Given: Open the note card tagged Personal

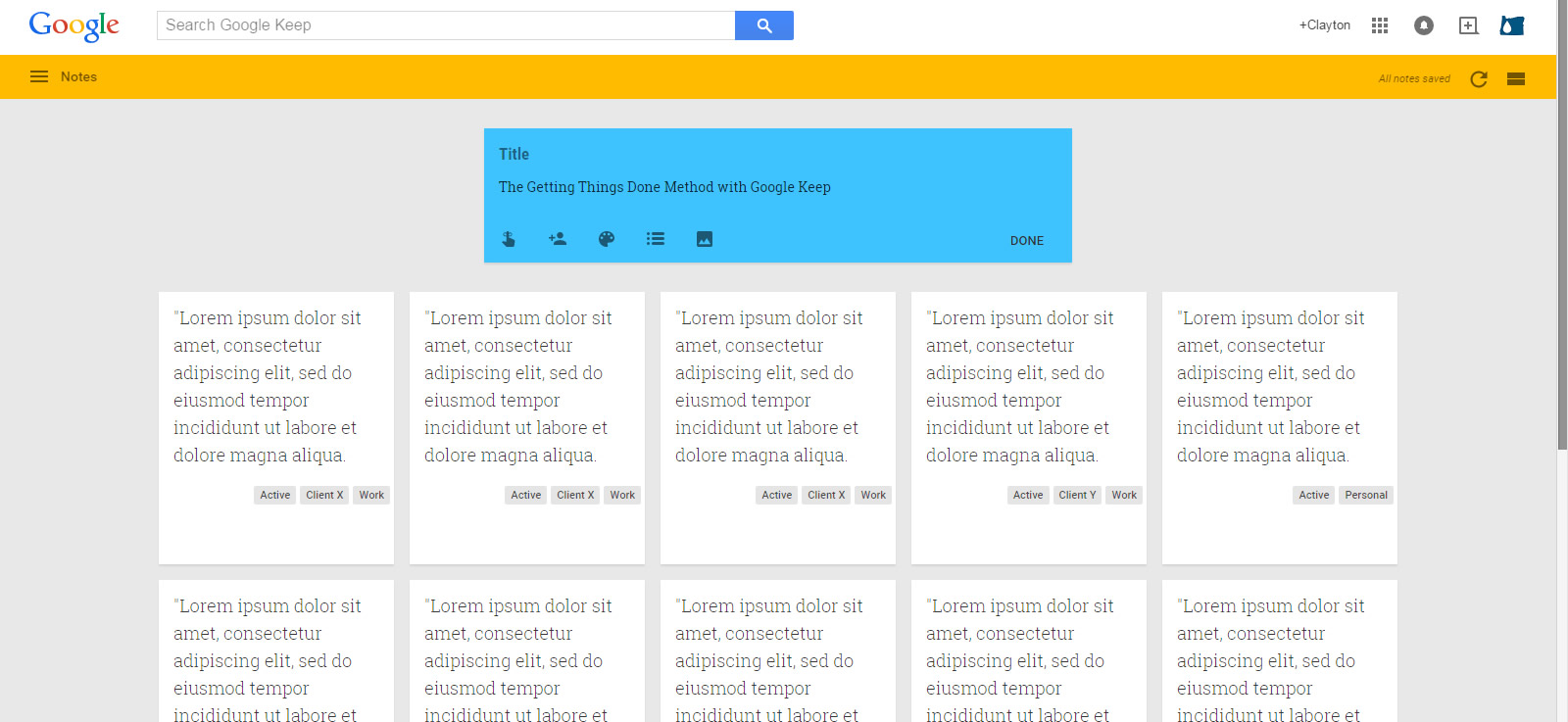Looking at the screenshot, I should [x=1280, y=427].
